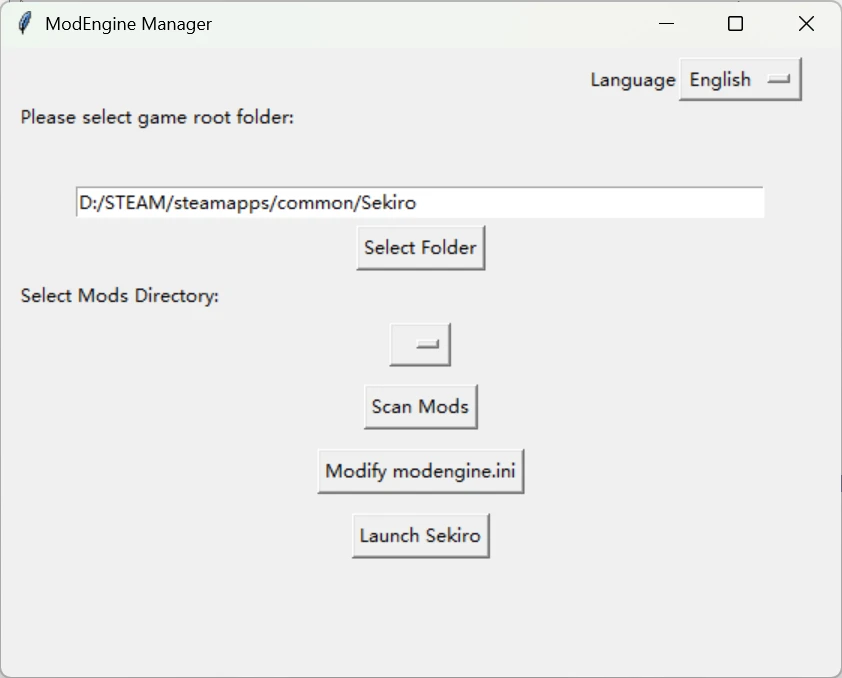Launch Sekiro with the button
The height and width of the screenshot is (678, 842).
420,536
